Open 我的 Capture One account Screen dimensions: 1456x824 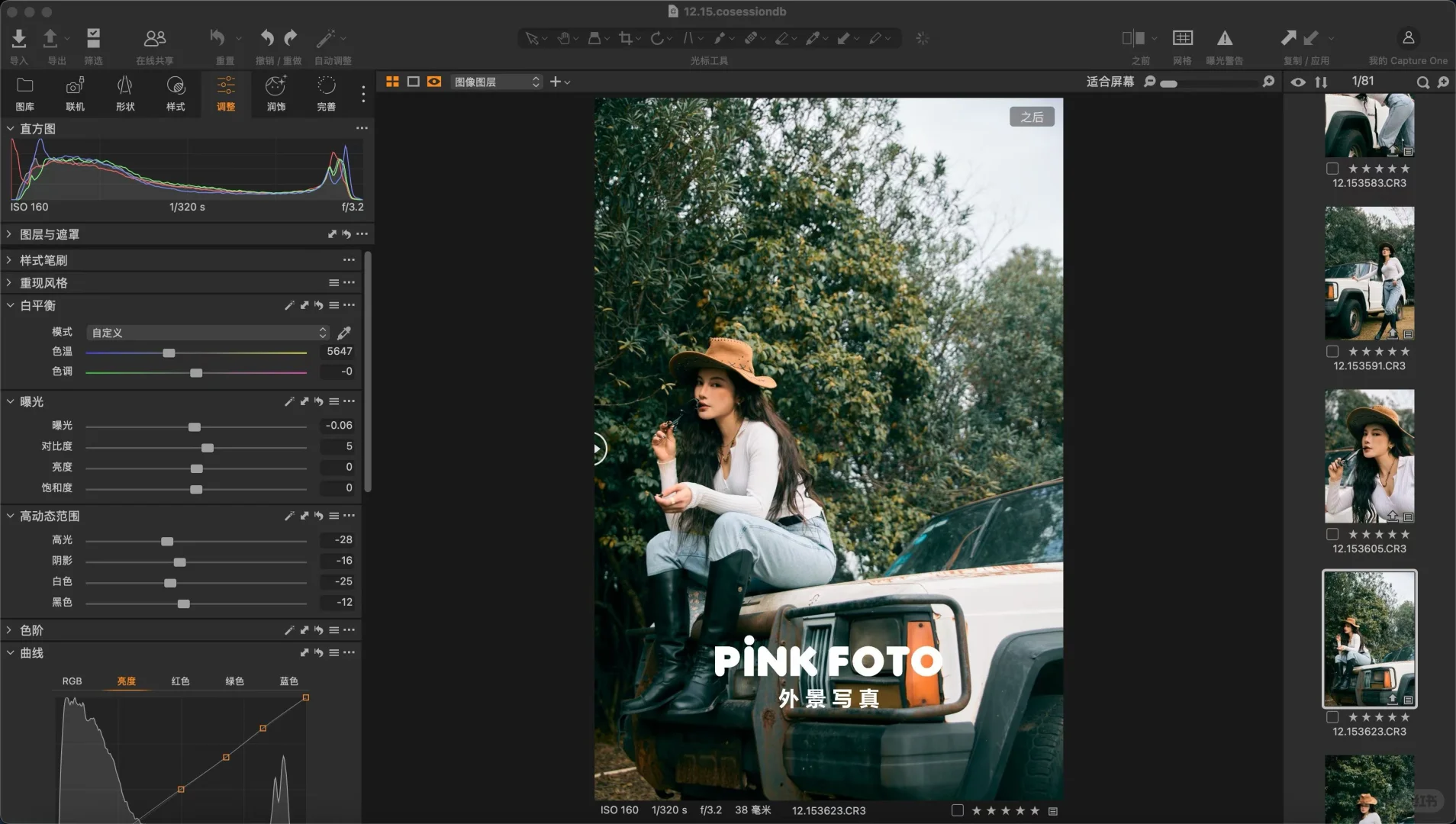pyautogui.click(x=1409, y=37)
